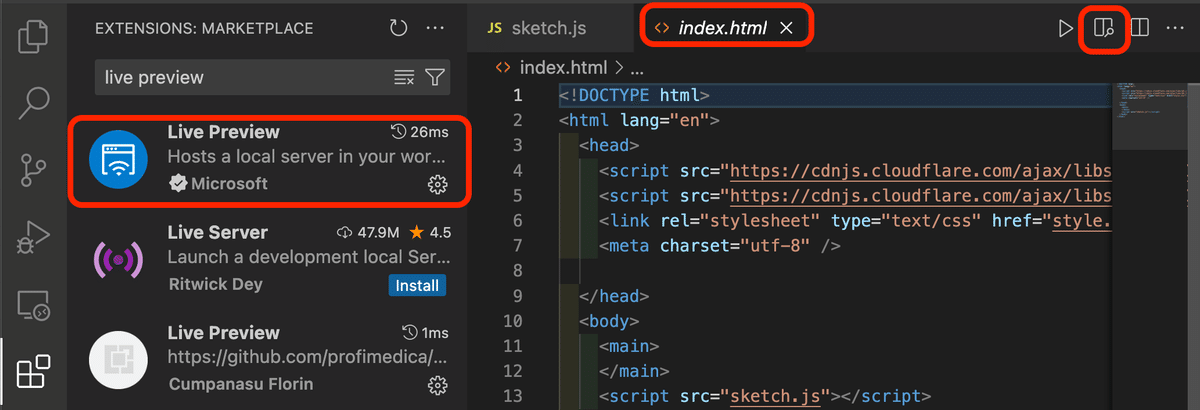Run the file with the play button
This screenshot has width=1200, height=410.
click(1066, 28)
